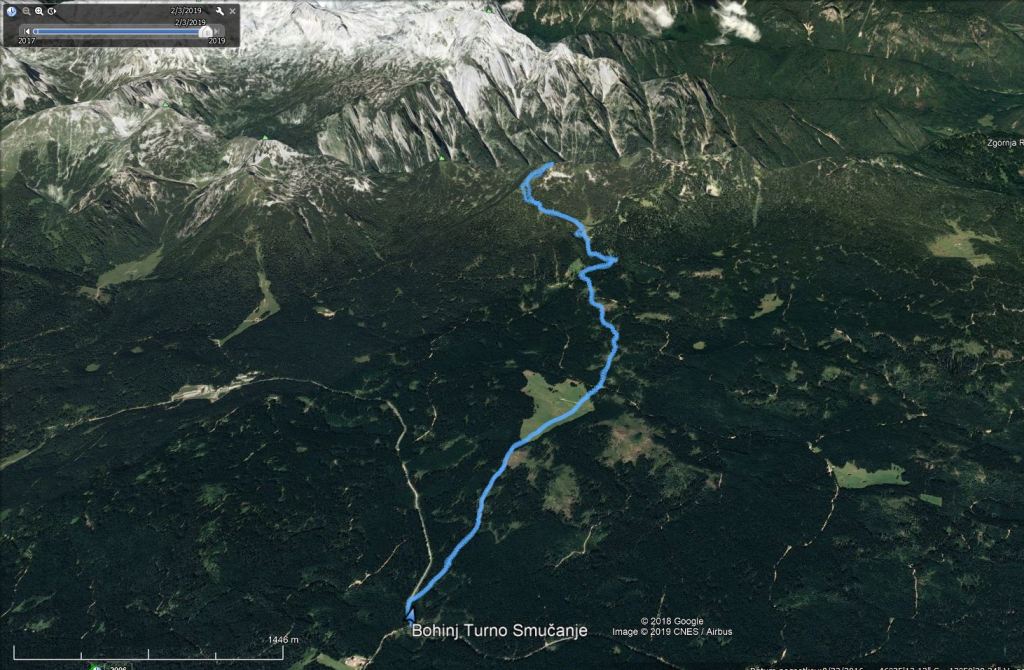The image size is (1024, 670).
Task: Close the historical imagery time slider
Action: coord(232,11)
